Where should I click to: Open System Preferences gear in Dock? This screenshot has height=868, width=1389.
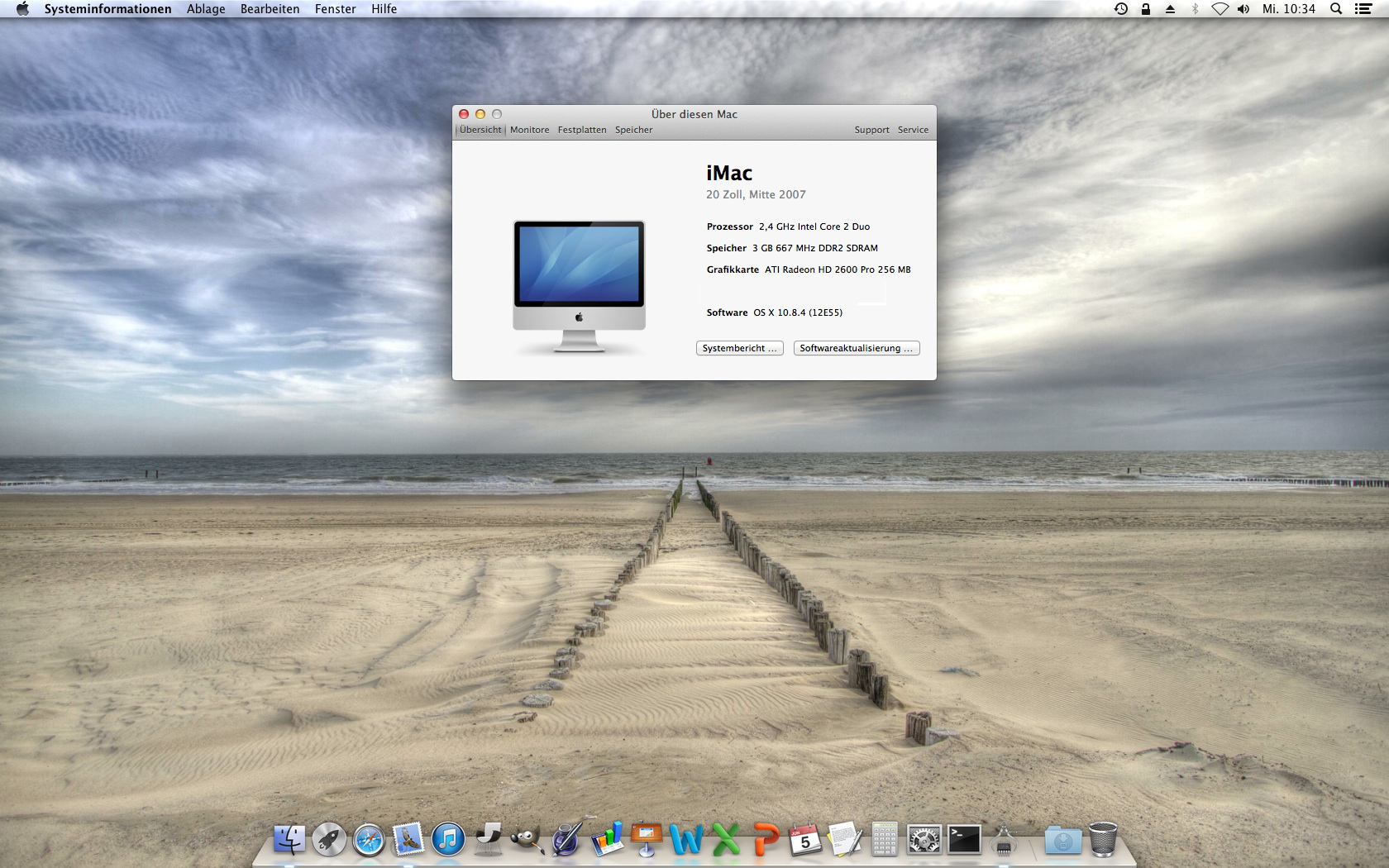coord(924,840)
